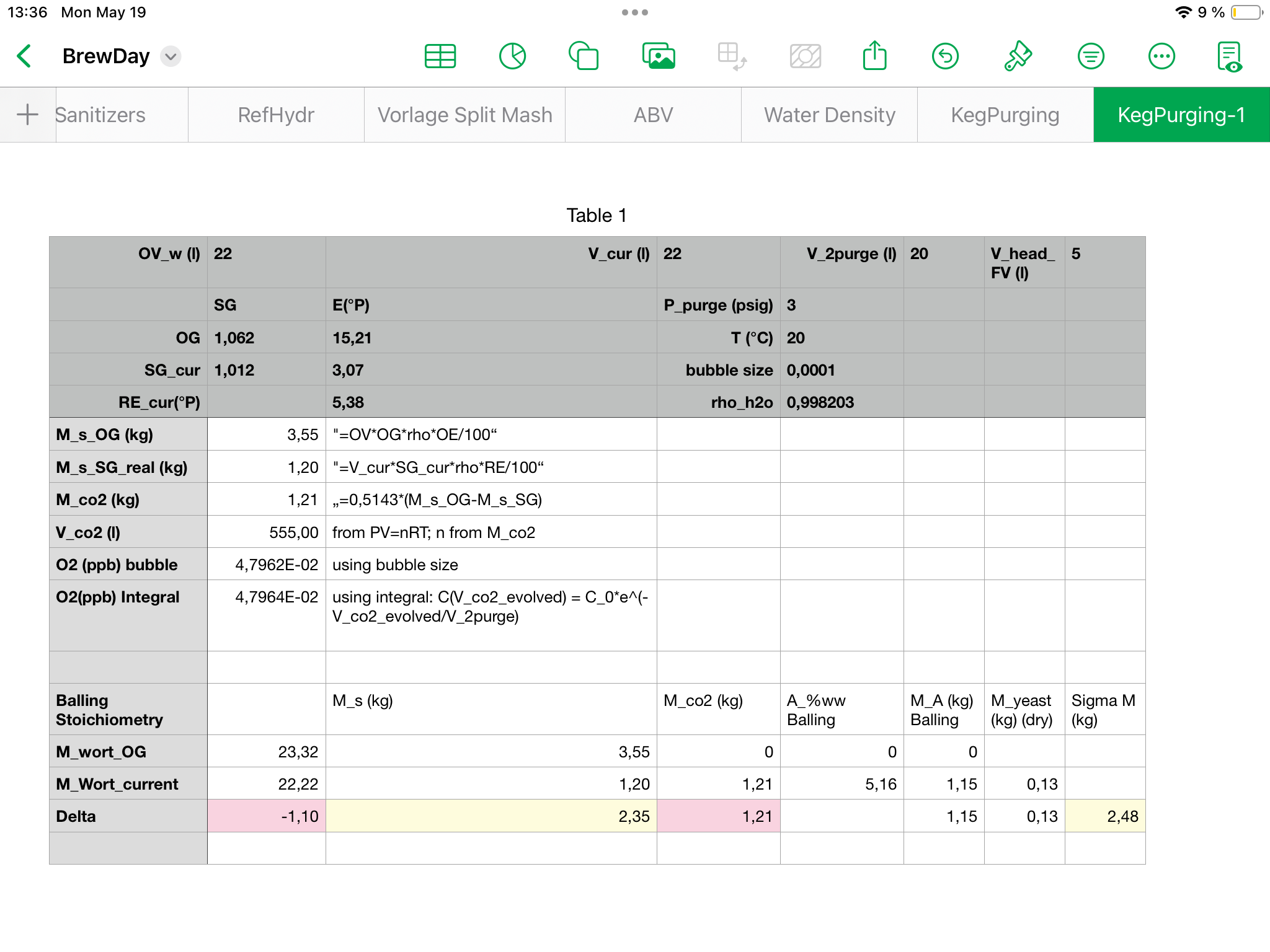This screenshot has width=1270, height=952.
Task: Open the Format paintbrush panel
Action: (x=1018, y=56)
